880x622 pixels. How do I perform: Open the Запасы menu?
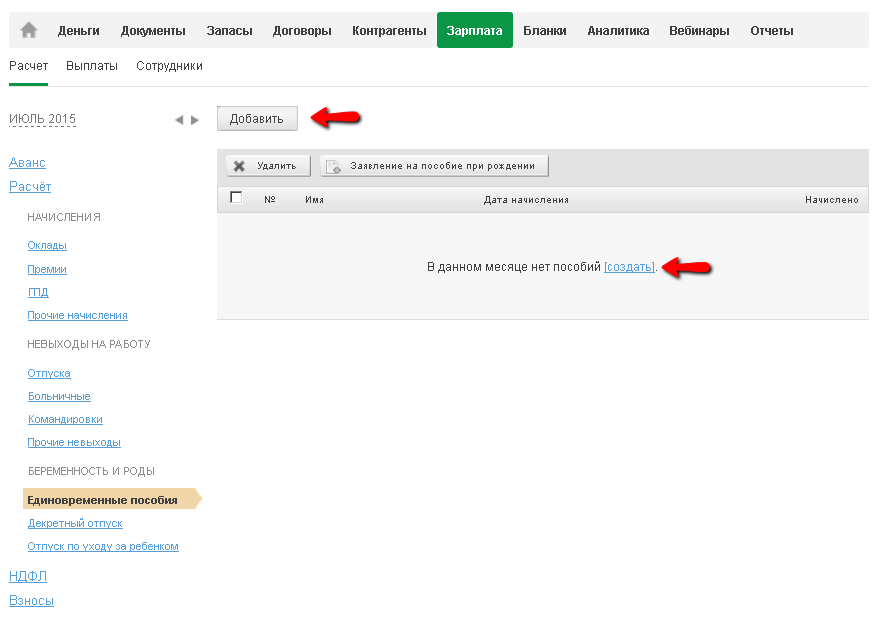[x=229, y=31]
